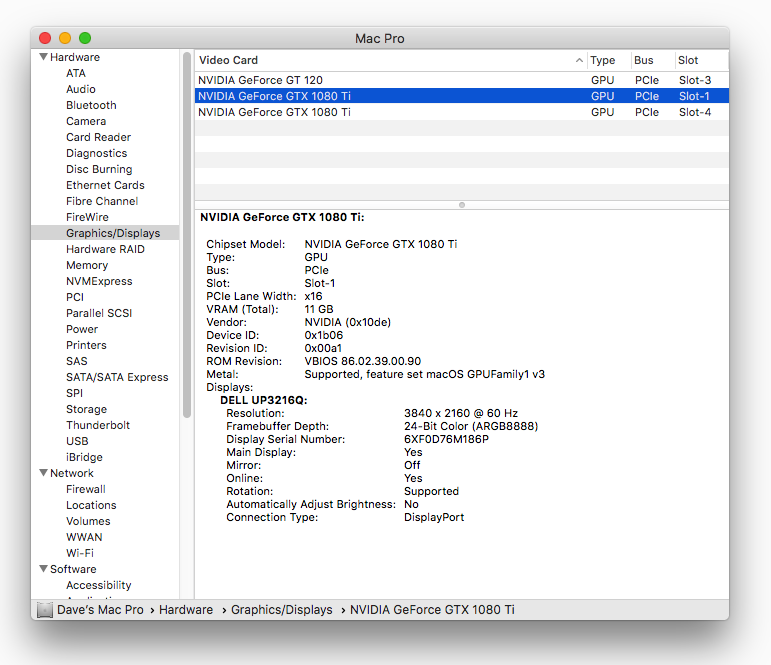Select Audio in the sidebar

click(x=81, y=89)
